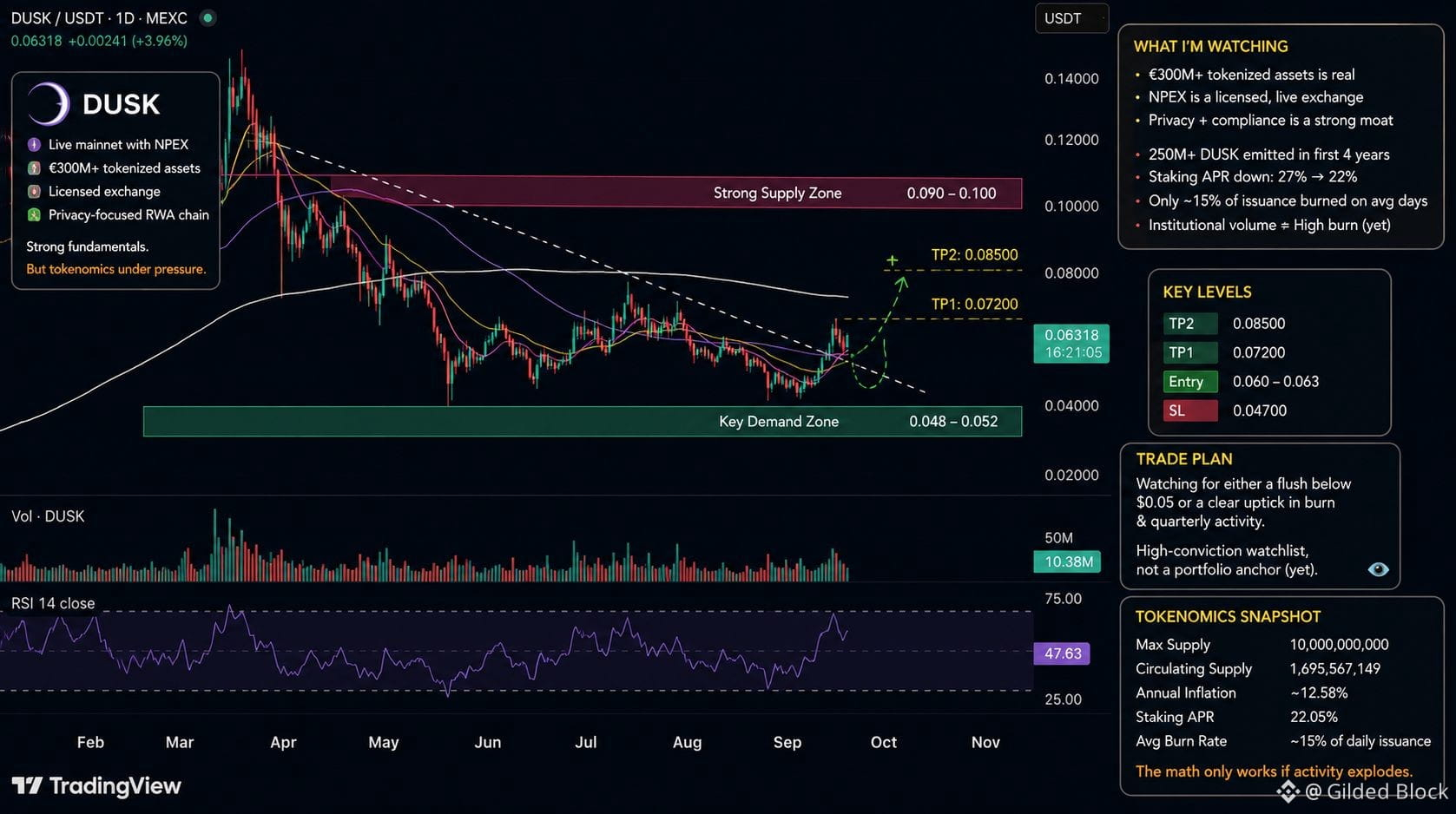Click the RSI value label 47.63

tap(1062, 653)
